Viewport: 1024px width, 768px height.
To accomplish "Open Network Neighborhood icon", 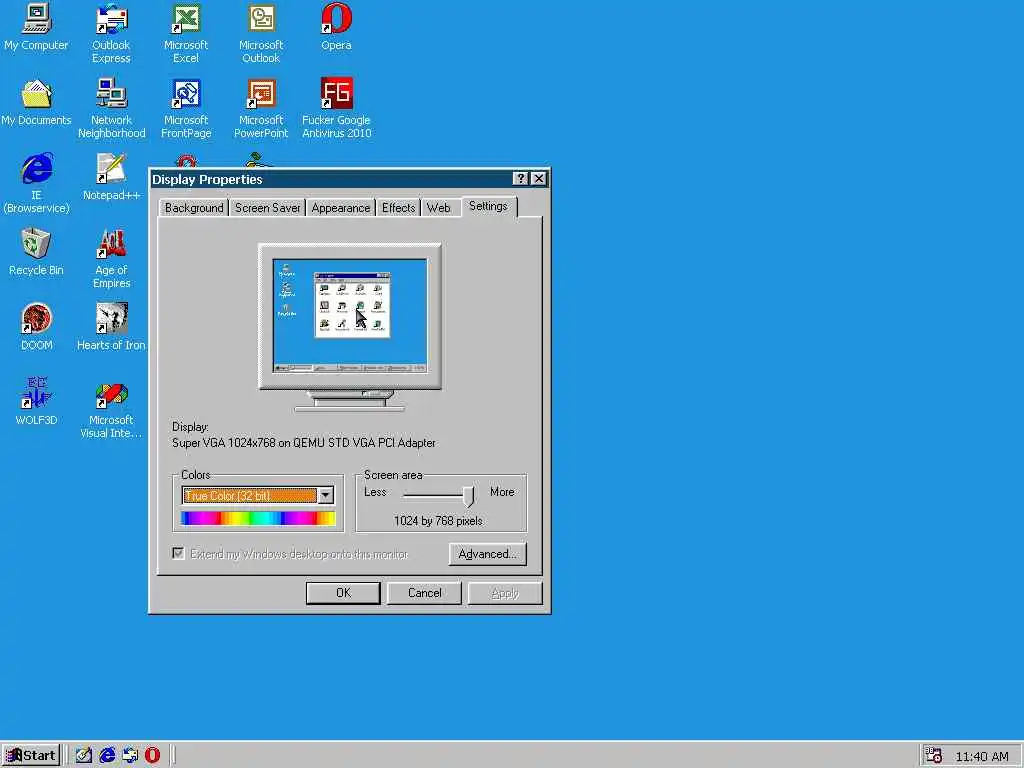I will (x=111, y=108).
